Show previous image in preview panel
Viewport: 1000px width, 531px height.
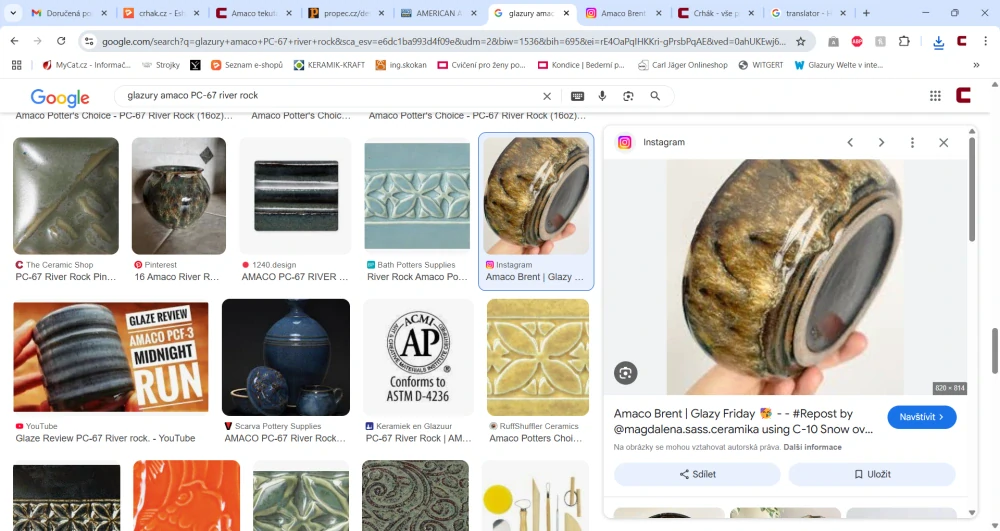point(850,142)
